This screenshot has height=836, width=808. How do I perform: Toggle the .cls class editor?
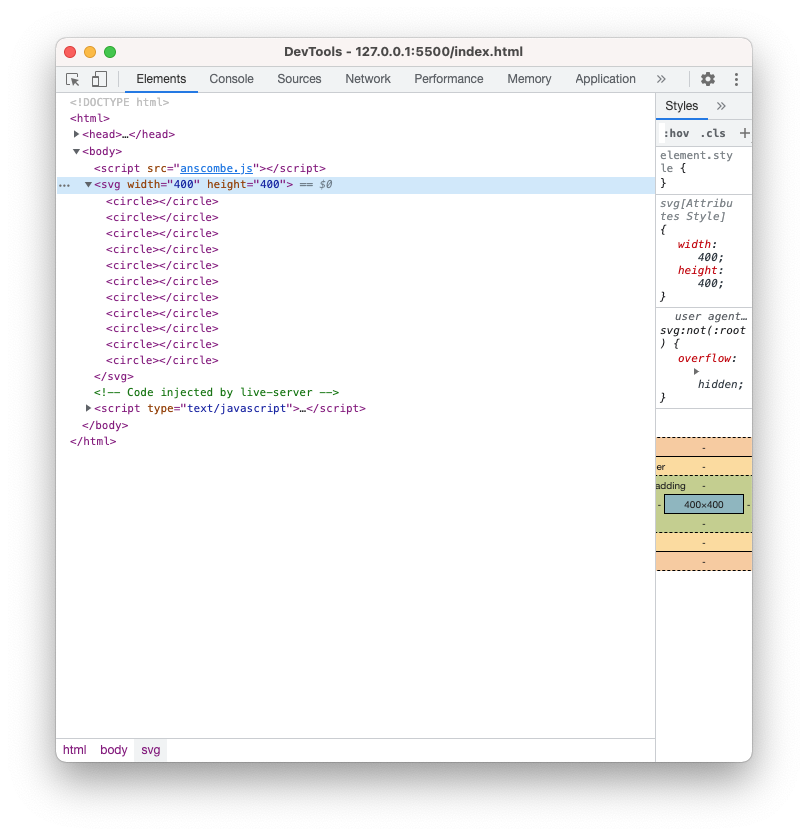pos(713,133)
